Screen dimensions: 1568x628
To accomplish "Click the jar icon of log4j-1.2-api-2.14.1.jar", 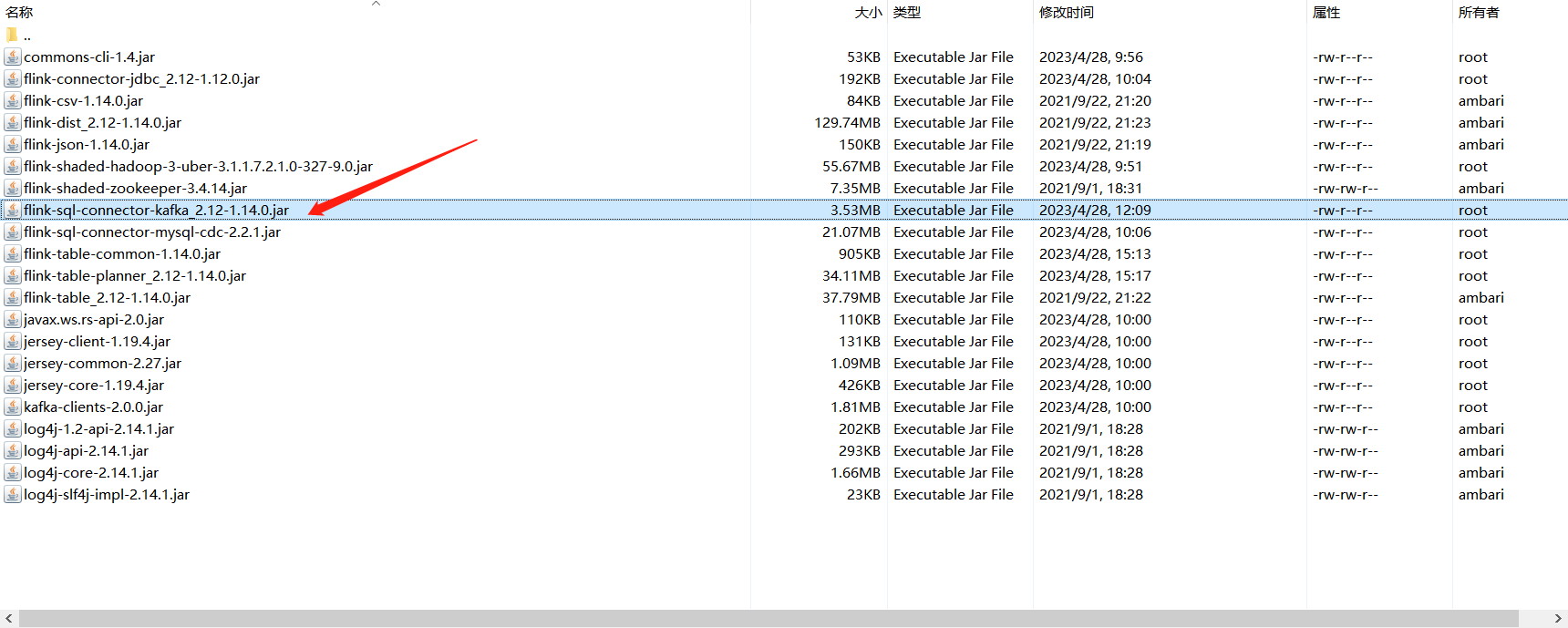I will coord(13,428).
